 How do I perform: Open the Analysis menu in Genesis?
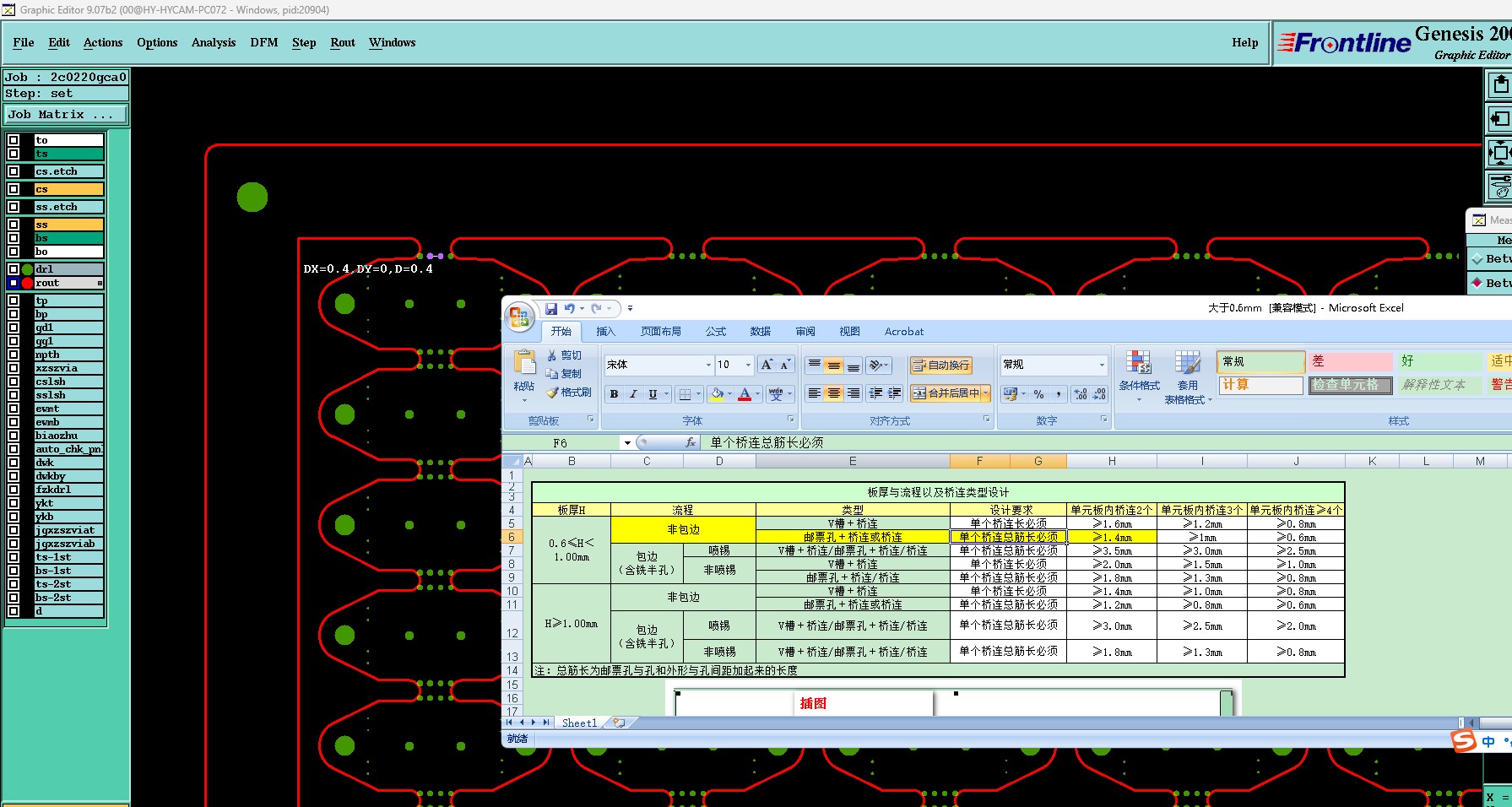pos(214,42)
